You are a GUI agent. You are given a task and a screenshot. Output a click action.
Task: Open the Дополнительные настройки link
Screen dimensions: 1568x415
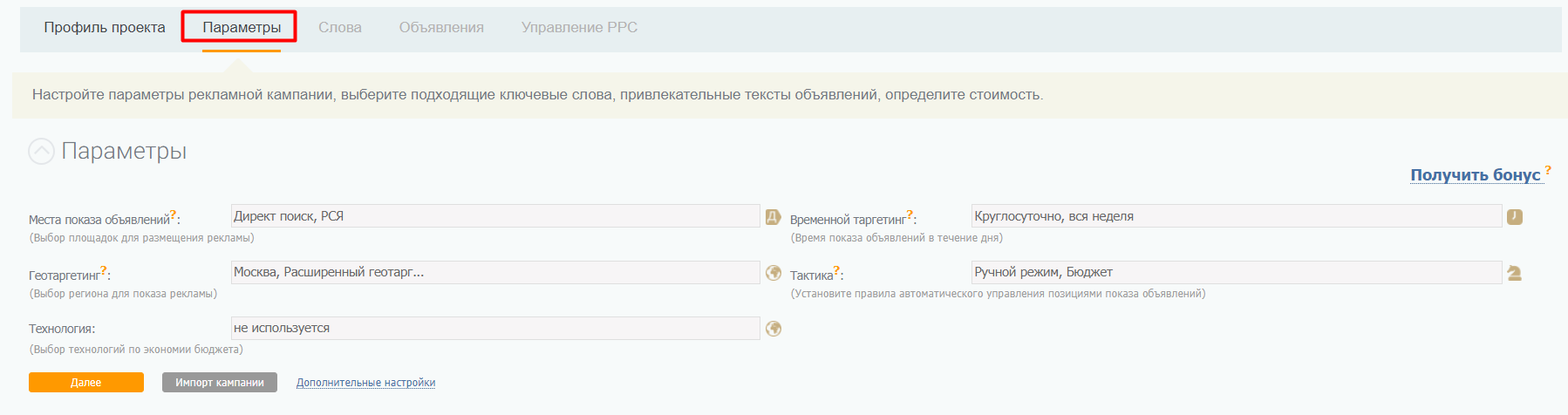tap(365, 383)
